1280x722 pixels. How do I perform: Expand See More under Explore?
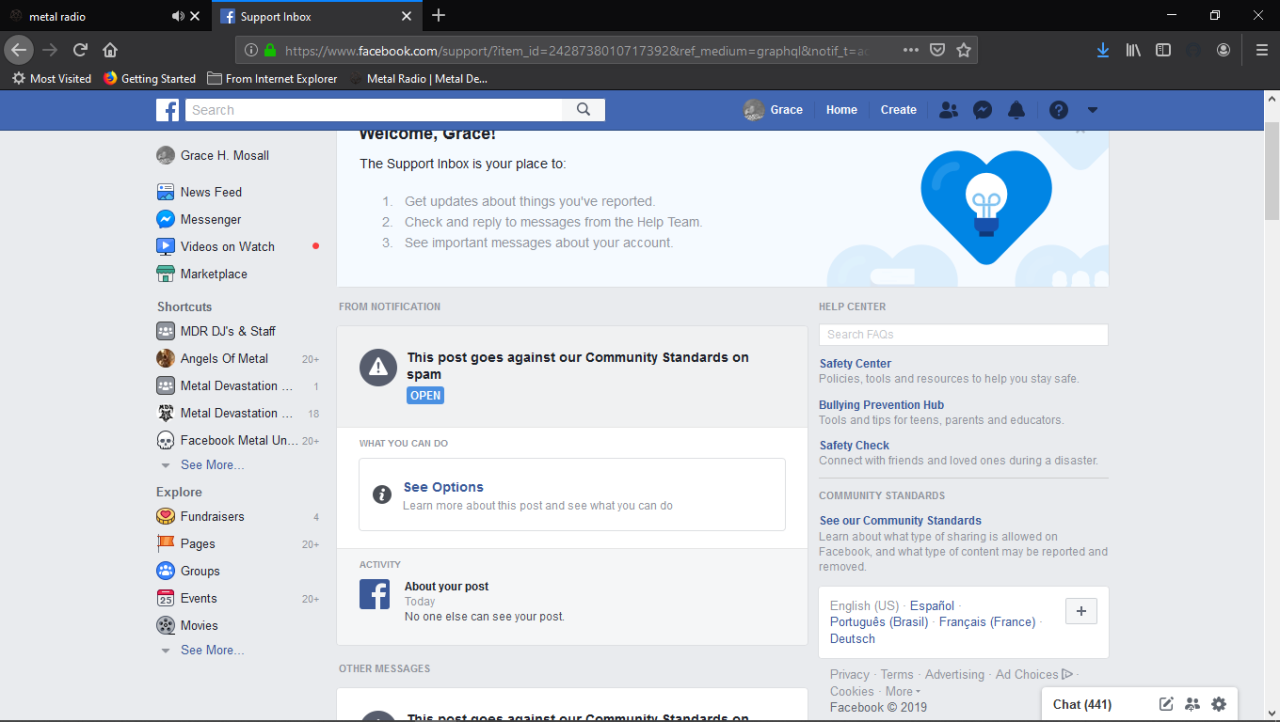(x=211, y=650)
